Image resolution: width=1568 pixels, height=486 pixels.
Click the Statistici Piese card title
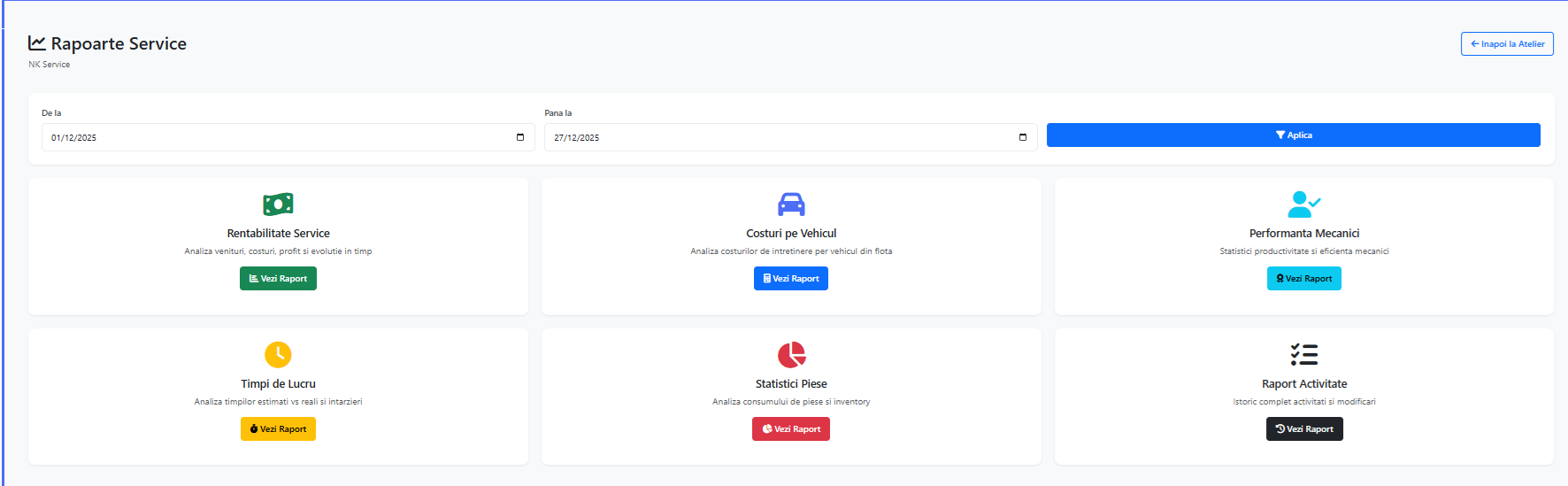coord(791,384)
